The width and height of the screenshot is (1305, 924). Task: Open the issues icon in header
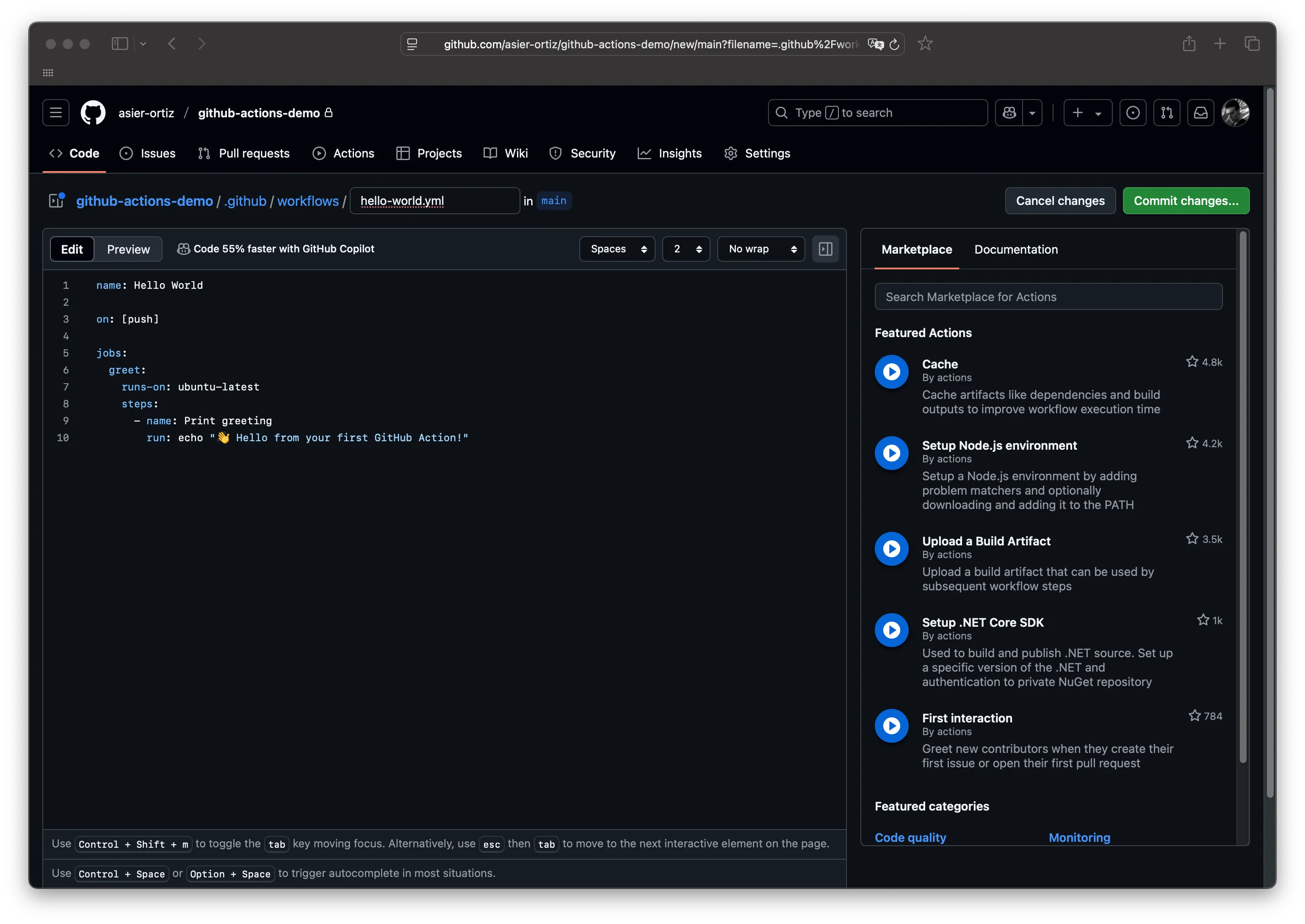coord(1133,113)
